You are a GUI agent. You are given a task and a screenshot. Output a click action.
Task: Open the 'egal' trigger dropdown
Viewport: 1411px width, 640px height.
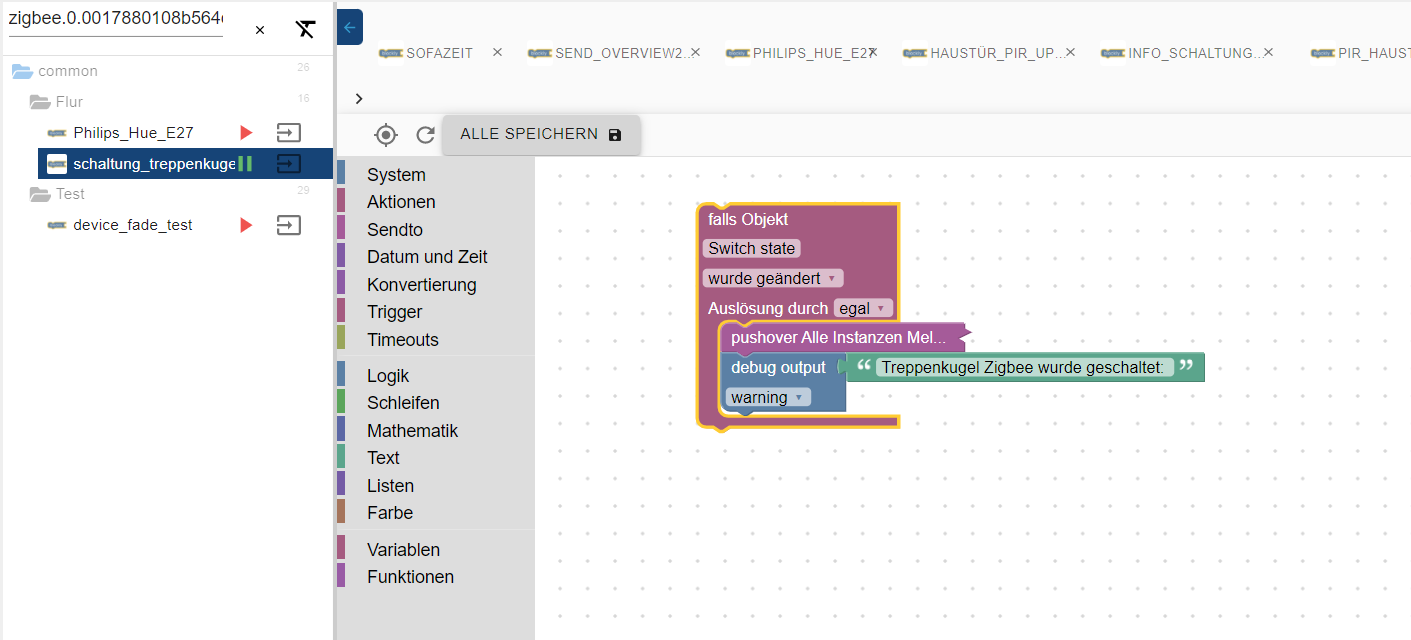(863, 308)
